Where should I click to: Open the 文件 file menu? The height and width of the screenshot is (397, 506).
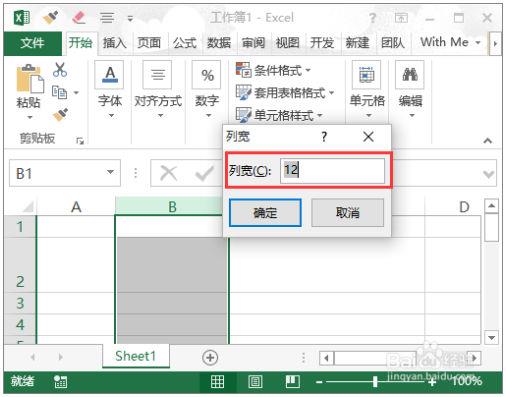coord(32,43)
